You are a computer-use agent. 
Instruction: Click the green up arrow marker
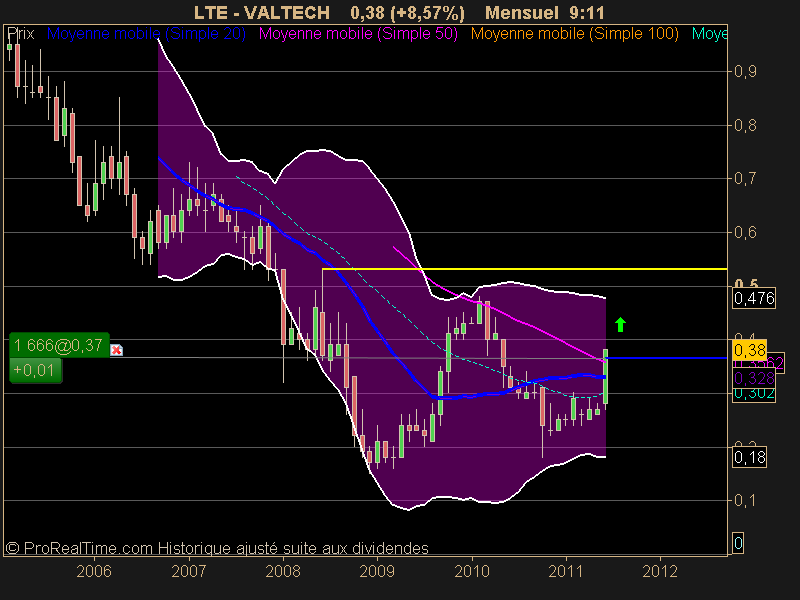pyautogui.click(x=620, y=324)
